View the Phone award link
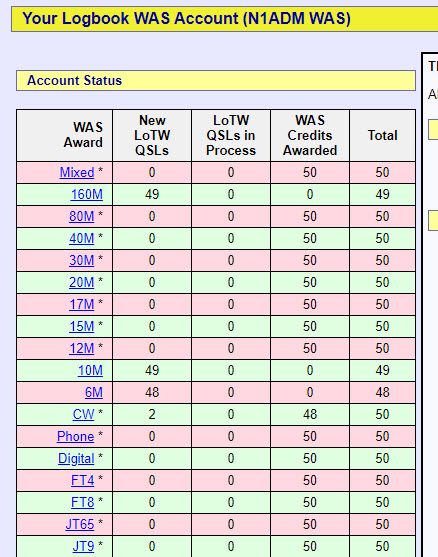The width and height of the screenshot is (438, 557). pos(75,437)
